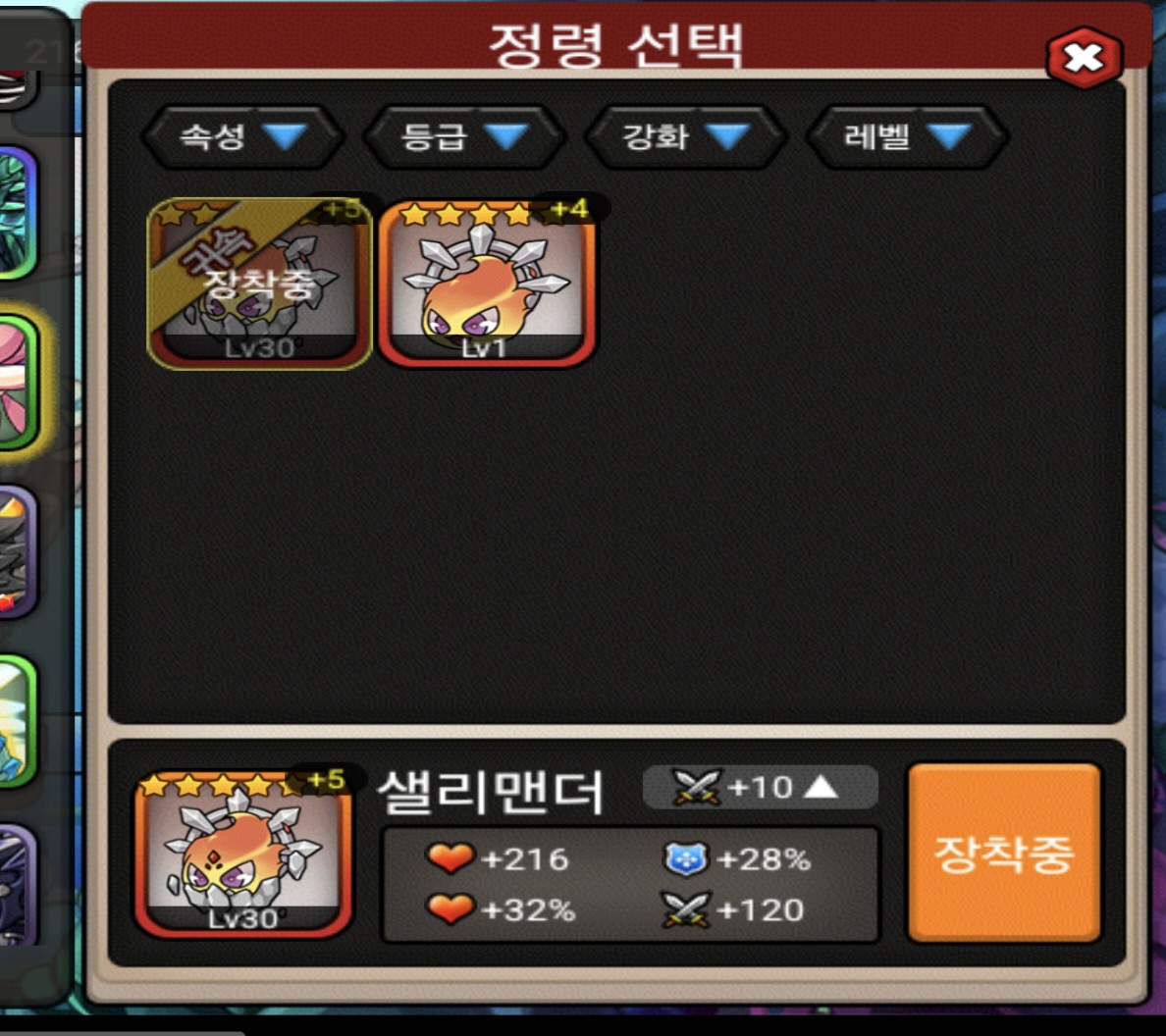Click the 샐리맨더 spirit name label

(x=491, y=791)
